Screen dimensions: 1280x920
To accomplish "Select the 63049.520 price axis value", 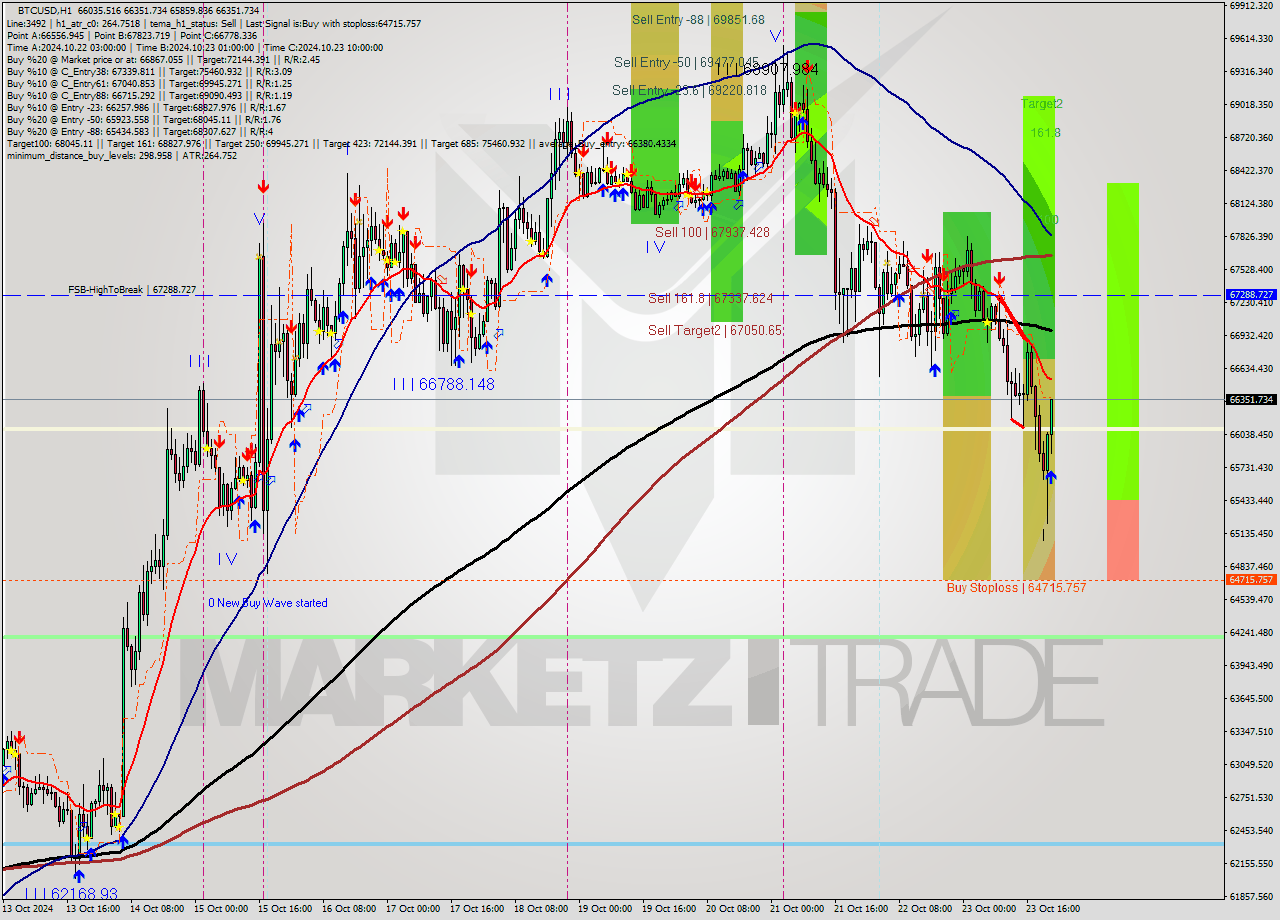I will click(x=1250, y=764).
